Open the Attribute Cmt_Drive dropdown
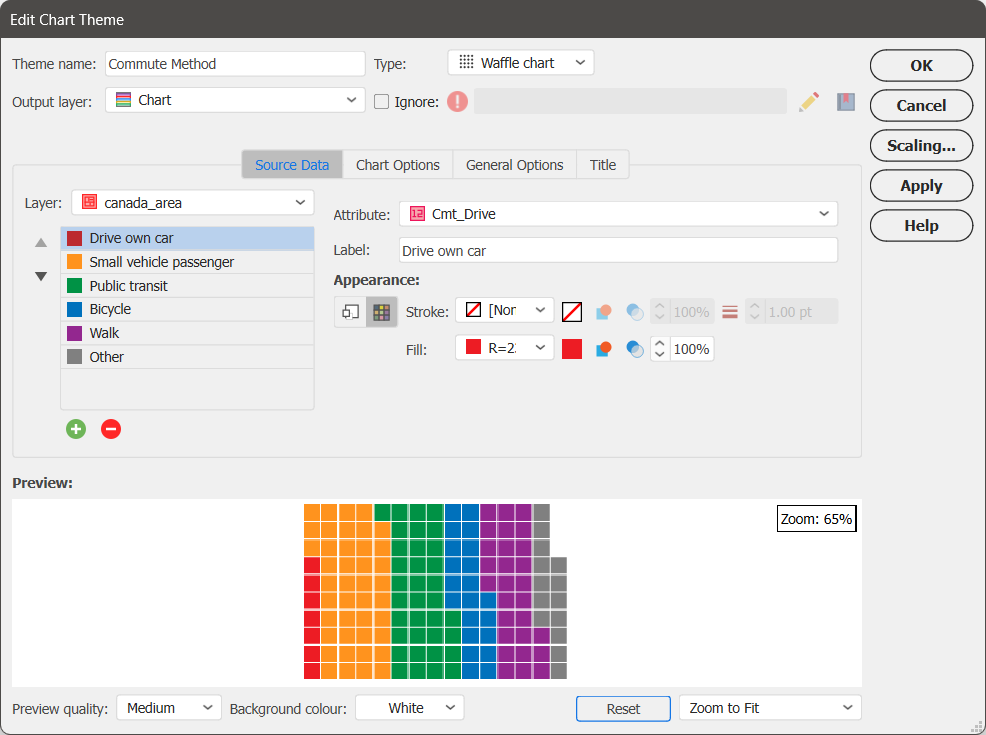Image resolution: width=986 pixels, height=735 pixels. coord(619,214)
